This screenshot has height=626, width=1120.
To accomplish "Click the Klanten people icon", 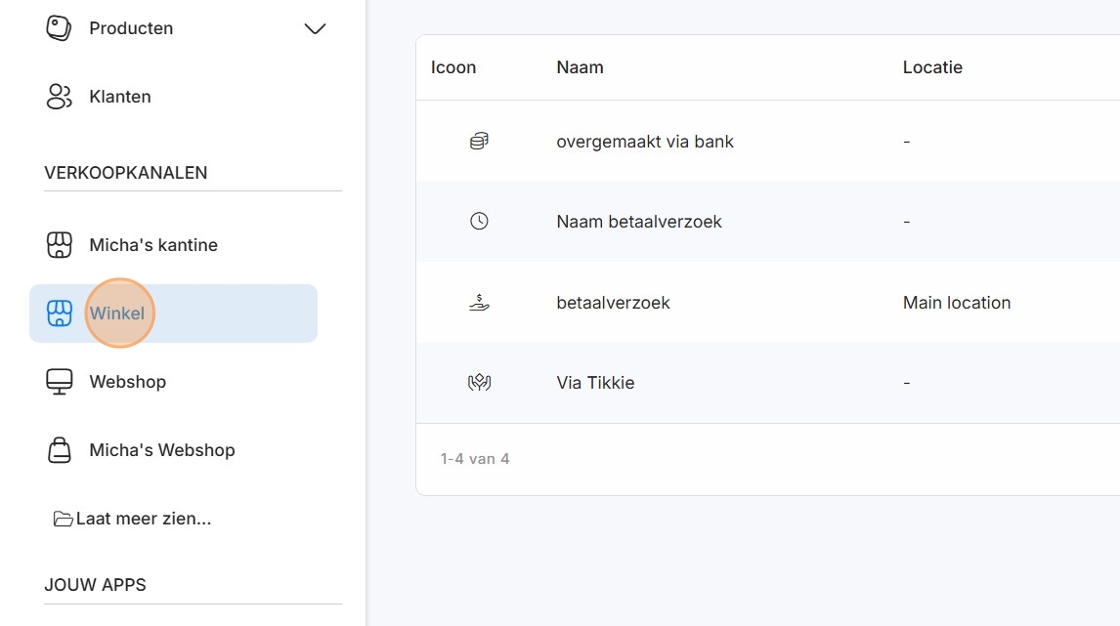I will coord(59,97).
